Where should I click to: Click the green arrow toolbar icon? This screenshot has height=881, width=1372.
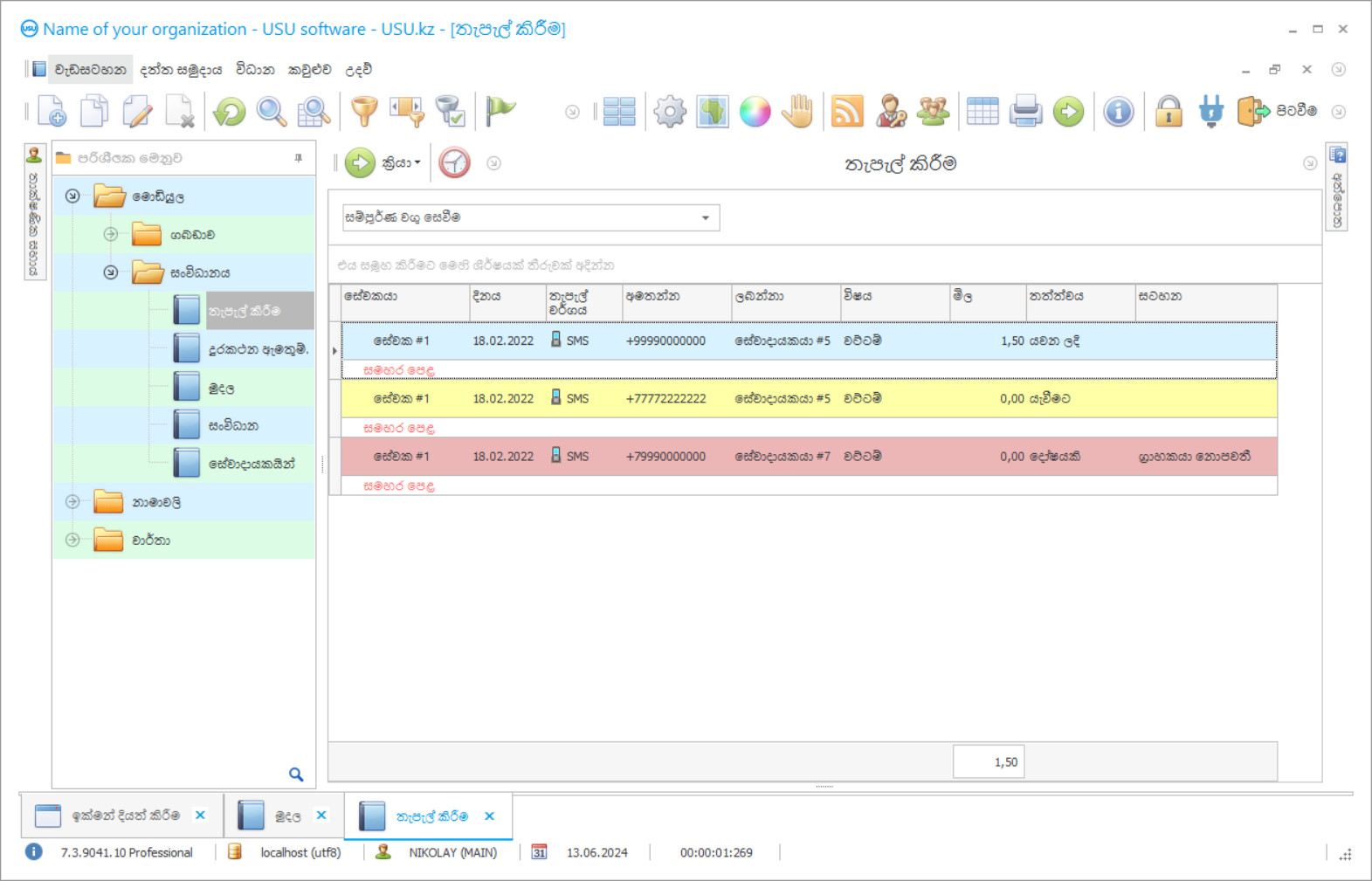(1068, 112)
